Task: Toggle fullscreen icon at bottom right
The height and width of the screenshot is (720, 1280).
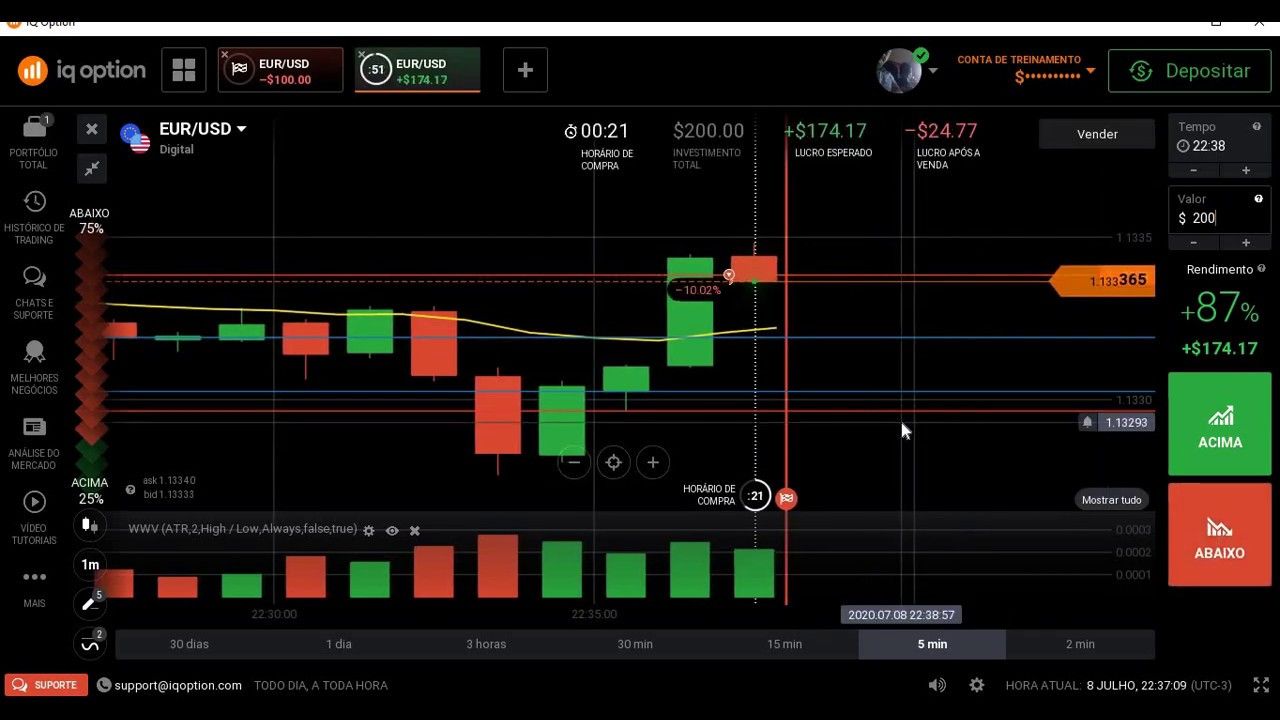Action: point(1261,685)
